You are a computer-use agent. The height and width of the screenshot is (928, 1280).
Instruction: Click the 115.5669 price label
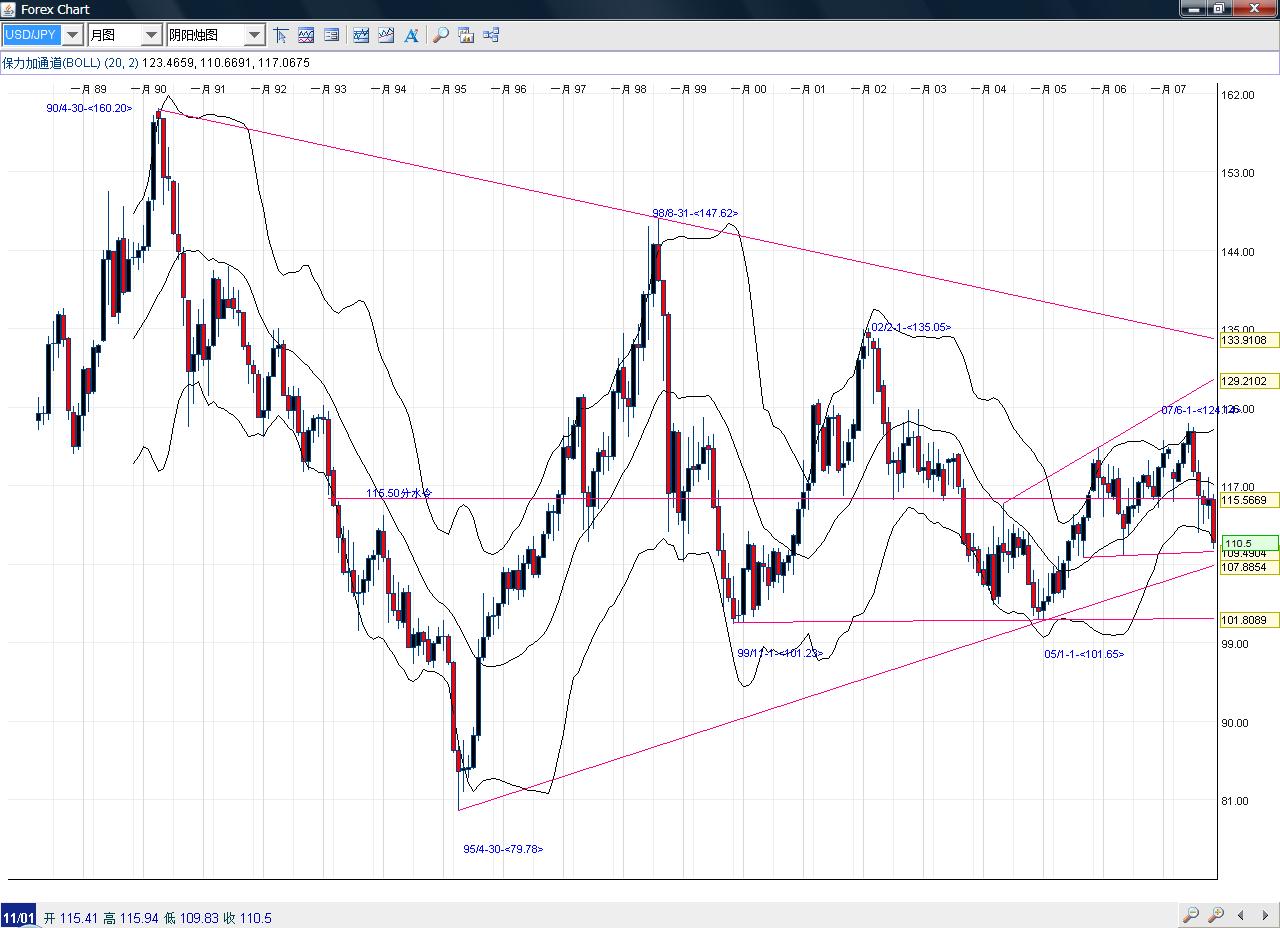(1247, 500)
